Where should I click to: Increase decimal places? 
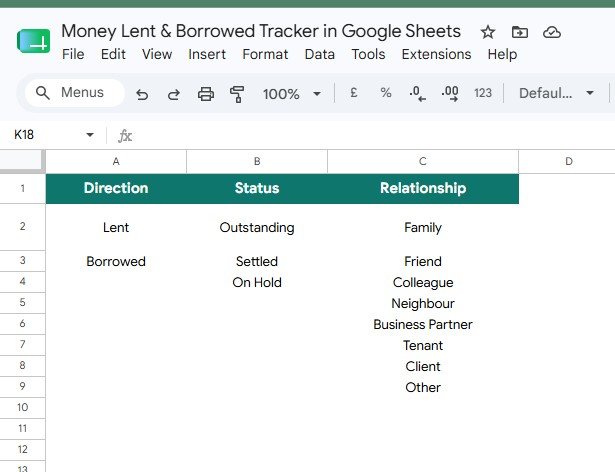(450, 94)
